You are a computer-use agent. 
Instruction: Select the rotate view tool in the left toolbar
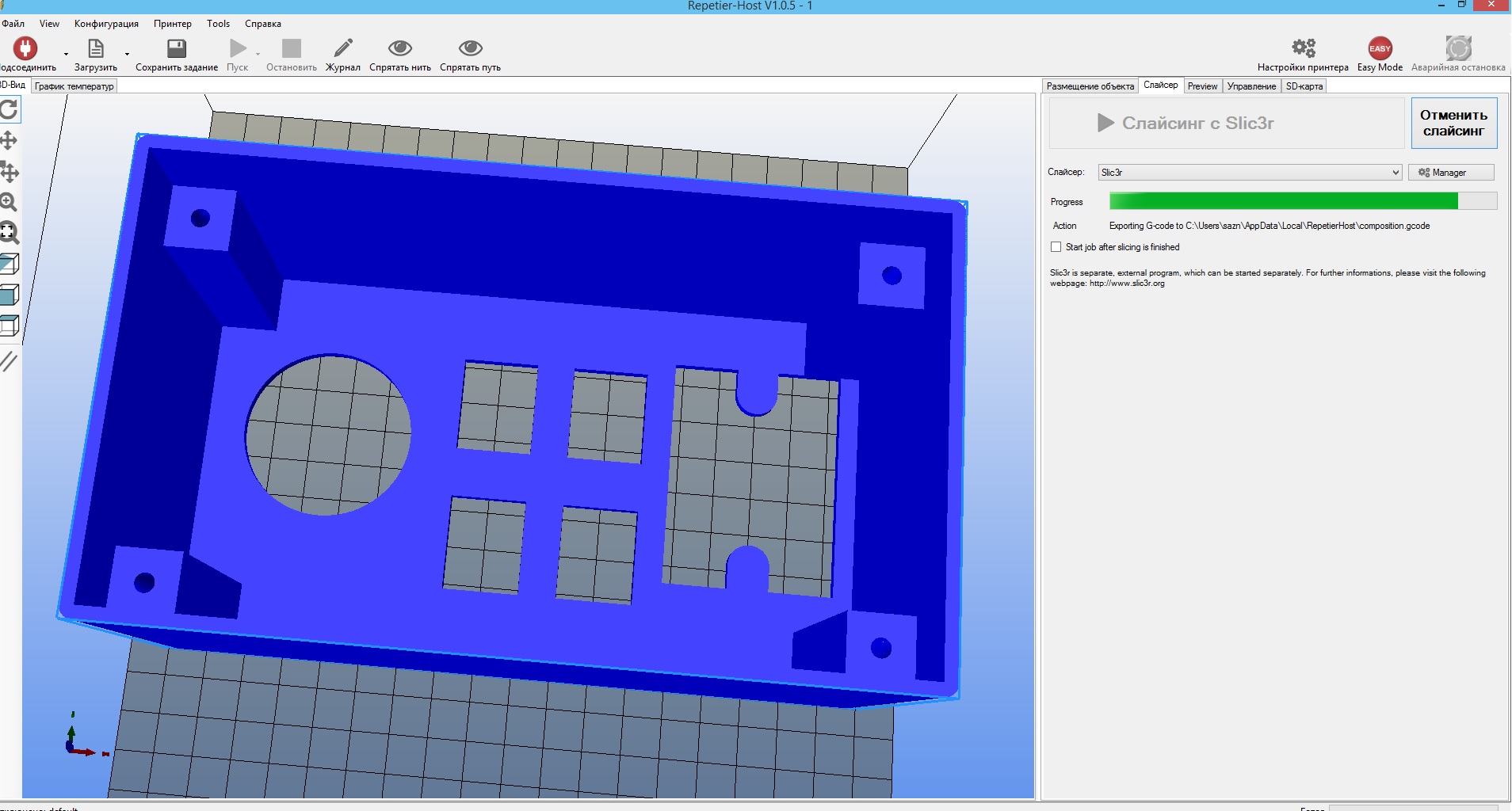pos(9,109)
